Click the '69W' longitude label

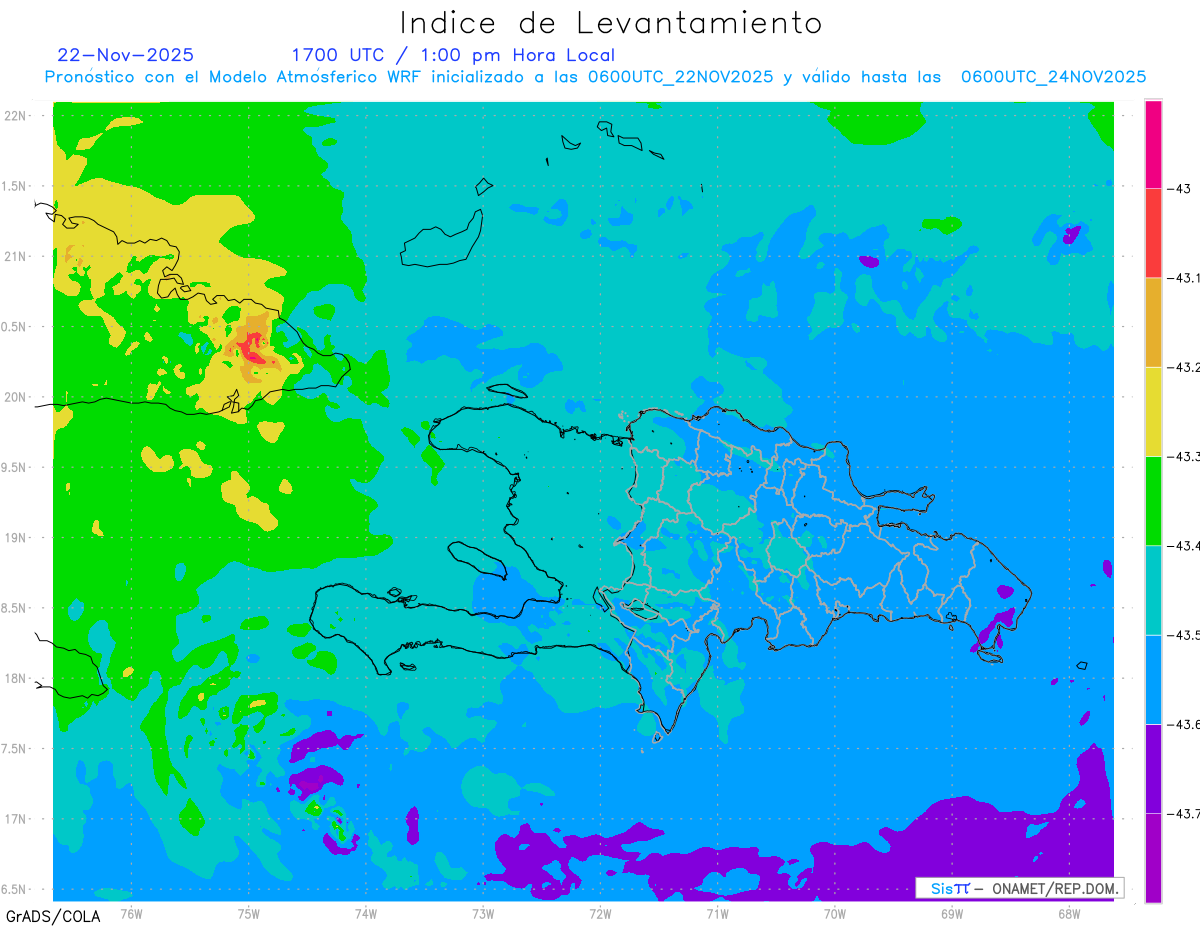point(952,913)
